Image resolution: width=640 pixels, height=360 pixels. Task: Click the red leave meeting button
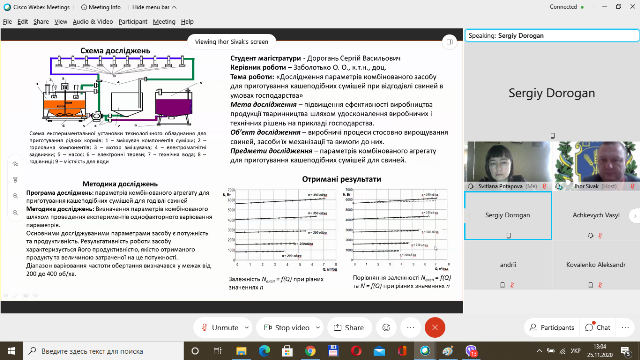coord(435,327)
